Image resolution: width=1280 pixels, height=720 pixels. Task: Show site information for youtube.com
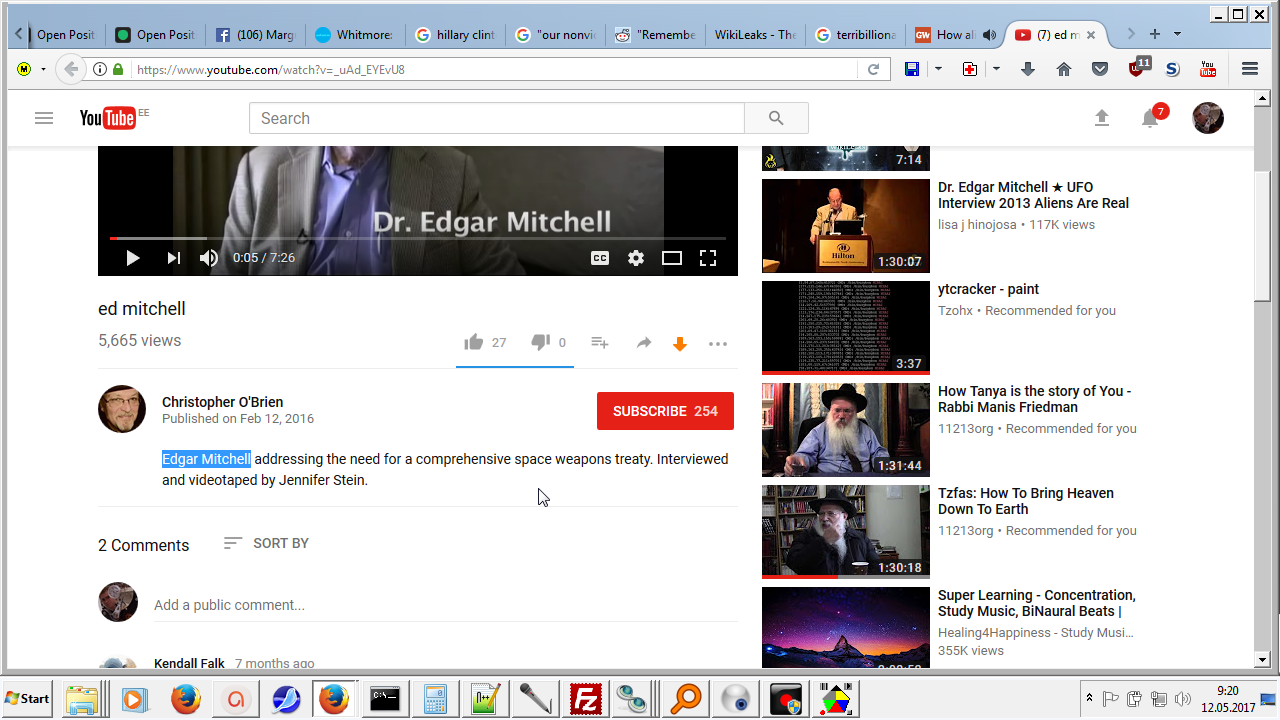coord(100,70)
